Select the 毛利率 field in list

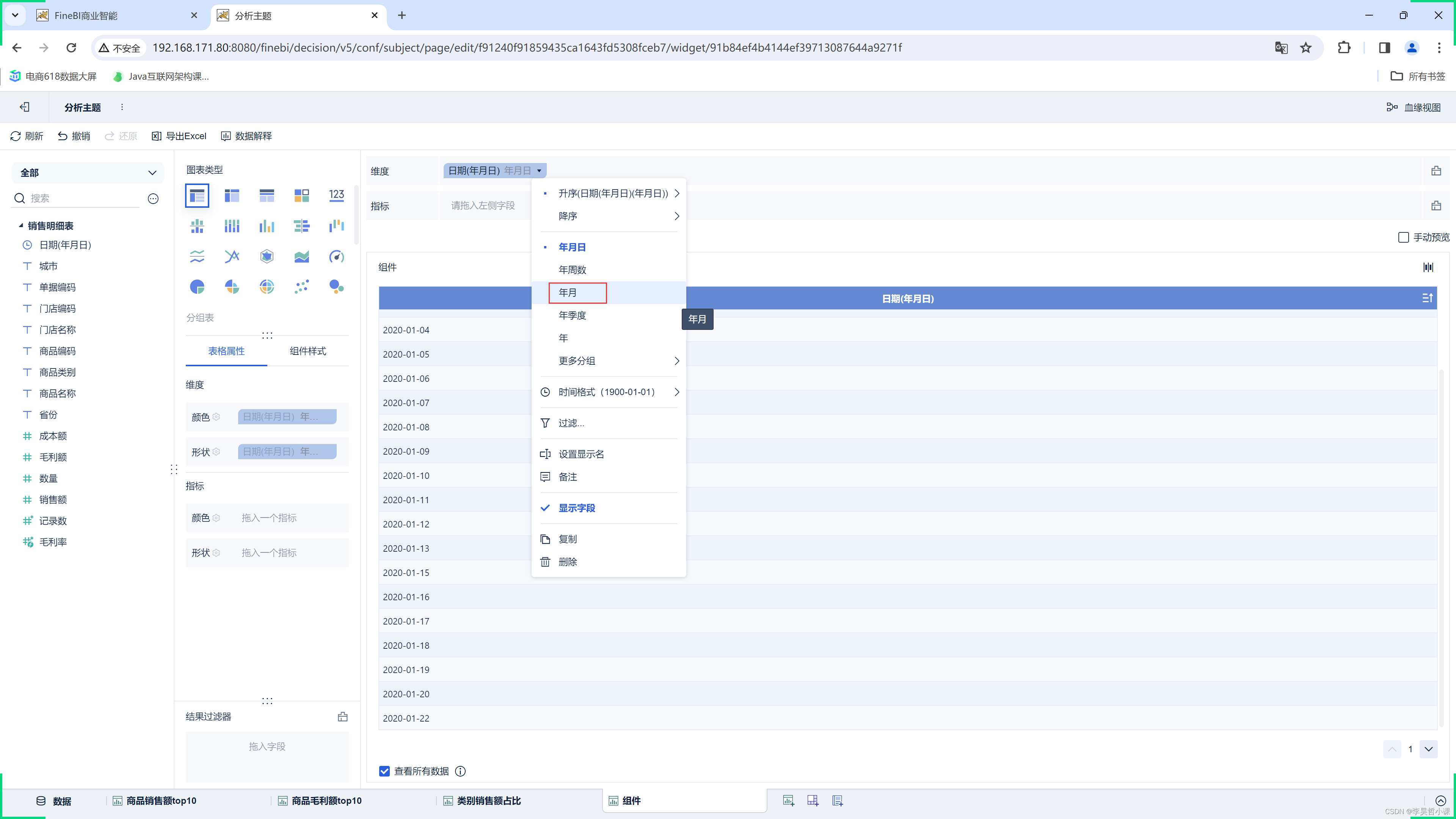tap(53, 542)
